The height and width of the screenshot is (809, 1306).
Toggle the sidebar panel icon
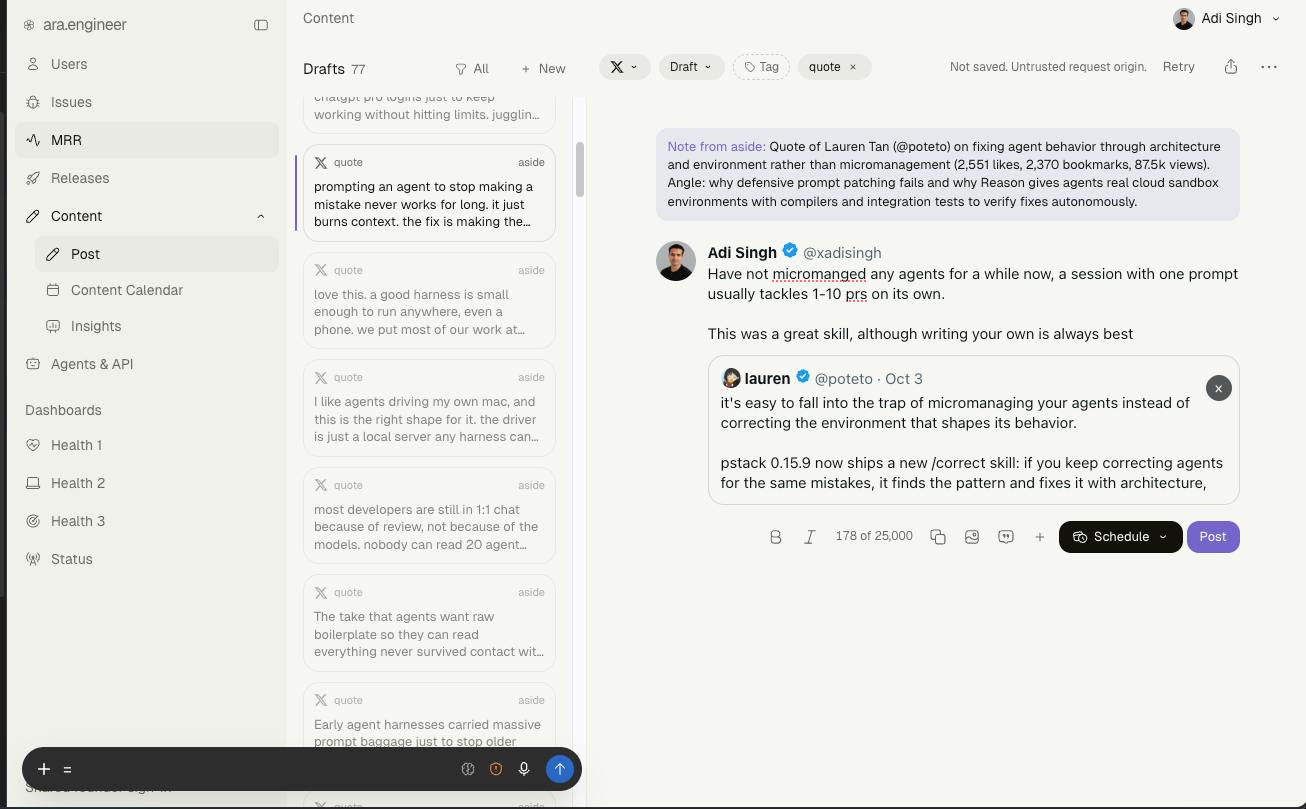[261, 25]
